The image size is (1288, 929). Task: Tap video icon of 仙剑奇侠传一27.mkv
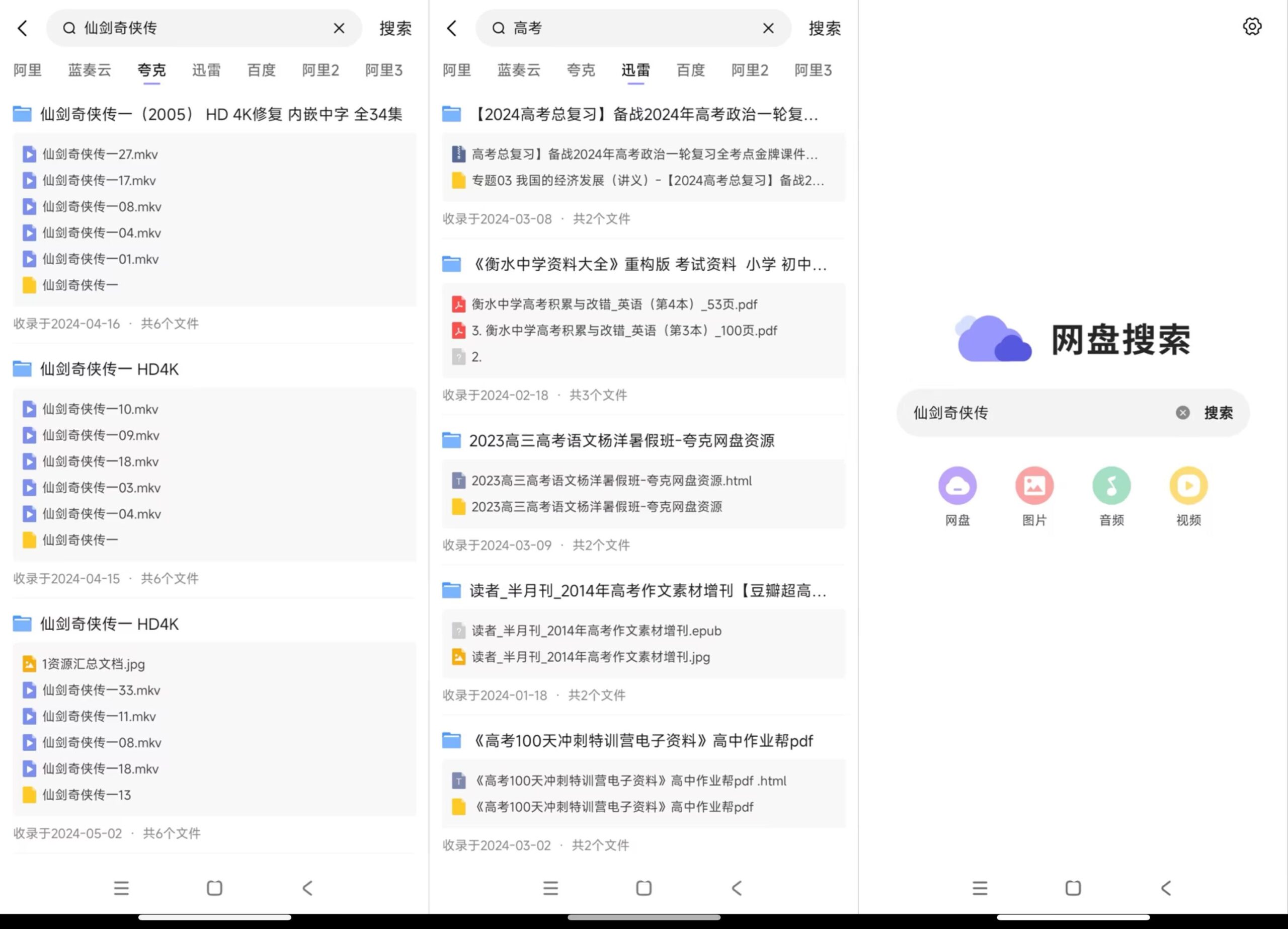click(30, 154)
